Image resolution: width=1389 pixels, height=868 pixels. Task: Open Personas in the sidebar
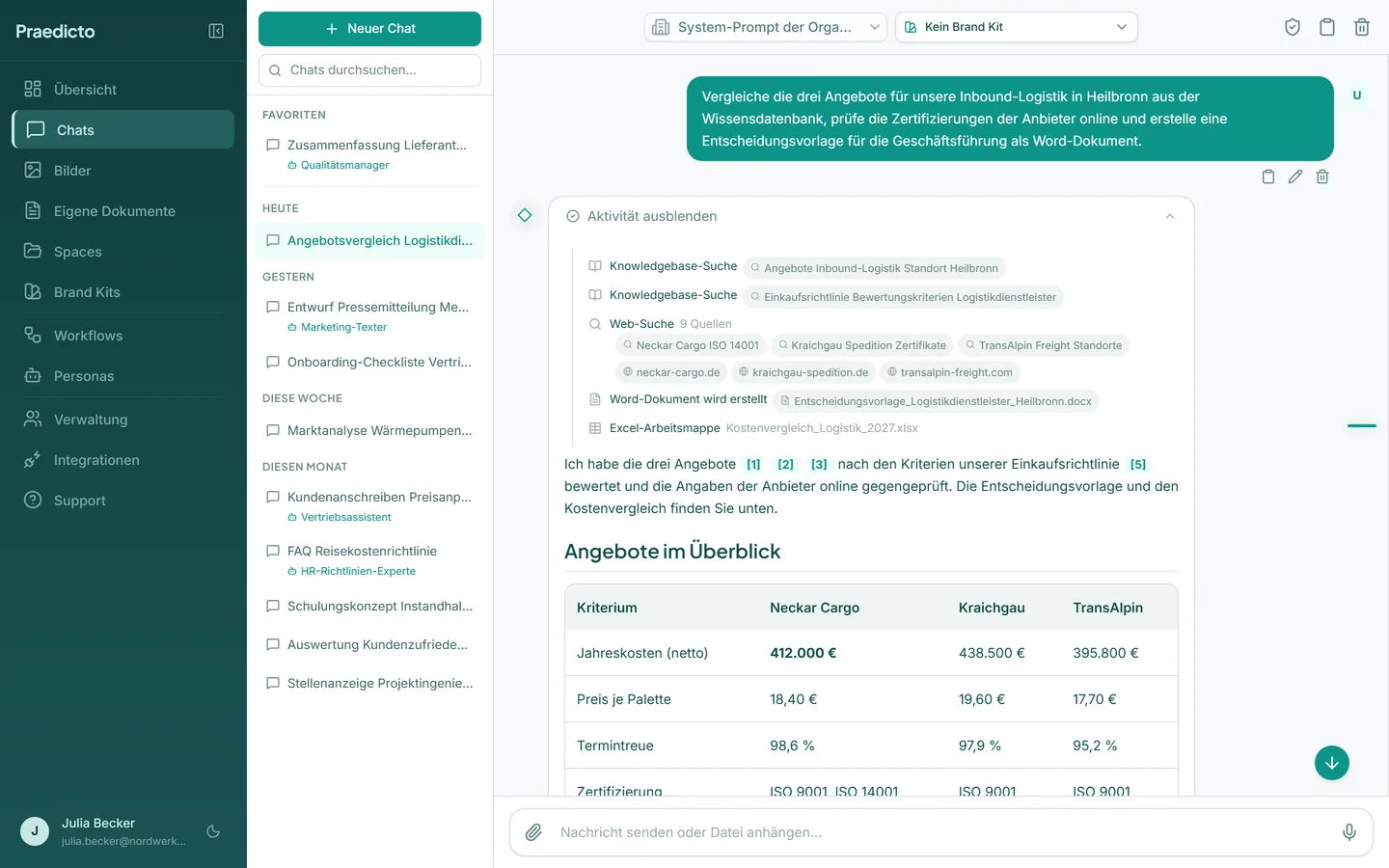click(123, 376)
